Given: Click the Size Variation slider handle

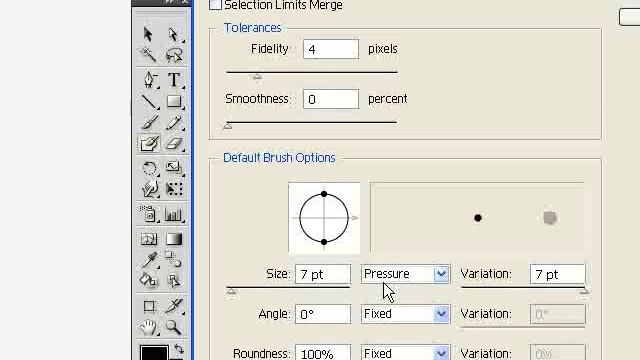Looking at the screenshot, I should (584, 291).
